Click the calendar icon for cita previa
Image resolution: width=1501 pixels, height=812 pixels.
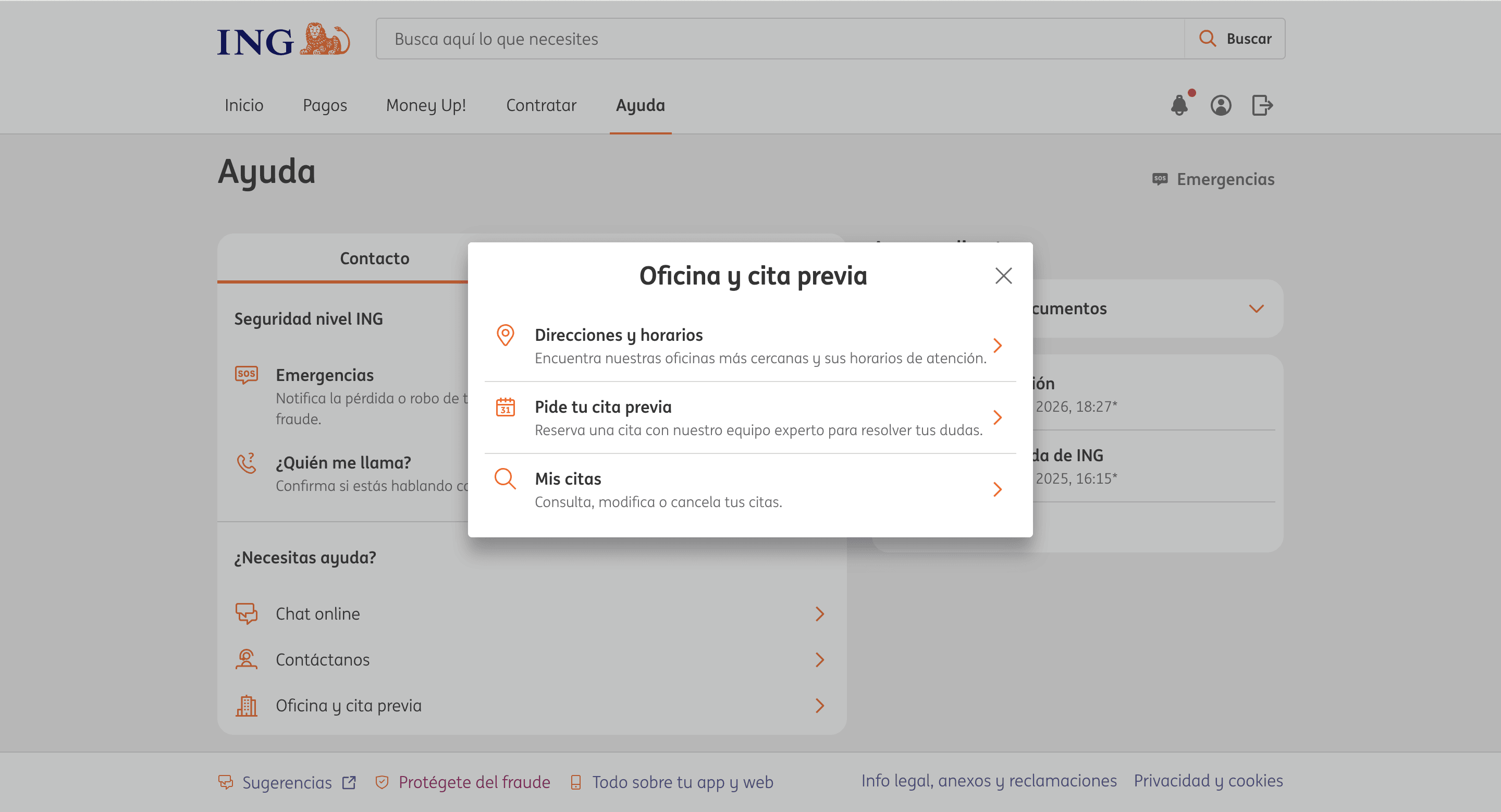505,407
